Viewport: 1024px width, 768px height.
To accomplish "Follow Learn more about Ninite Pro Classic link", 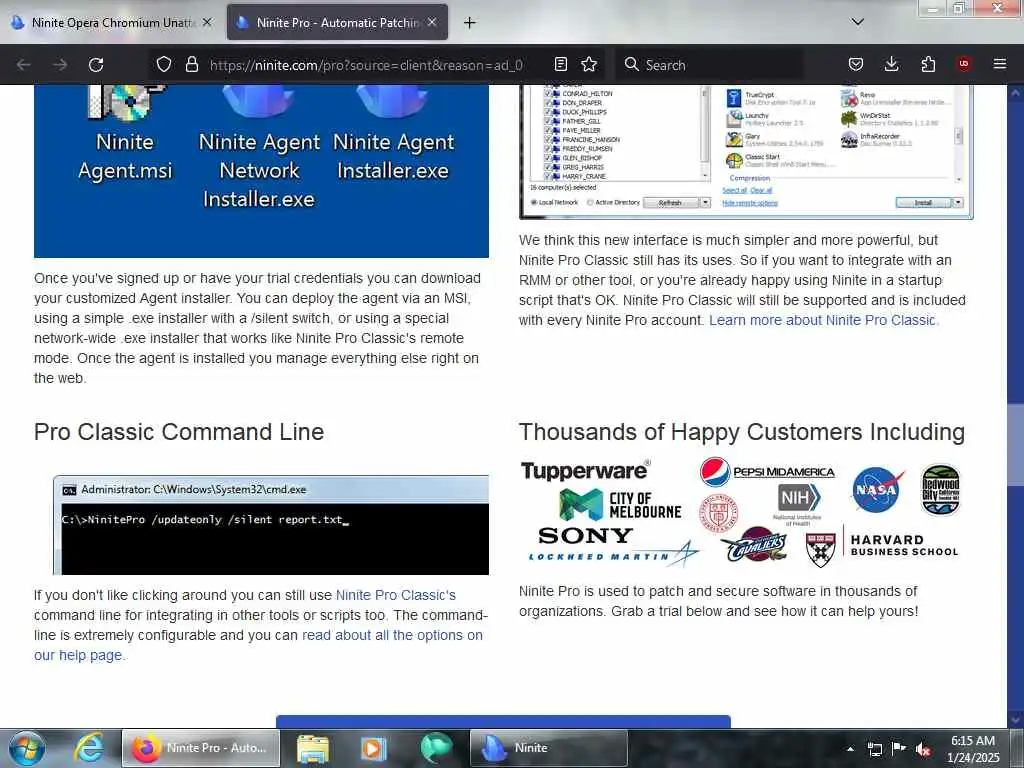I will 822,320.
